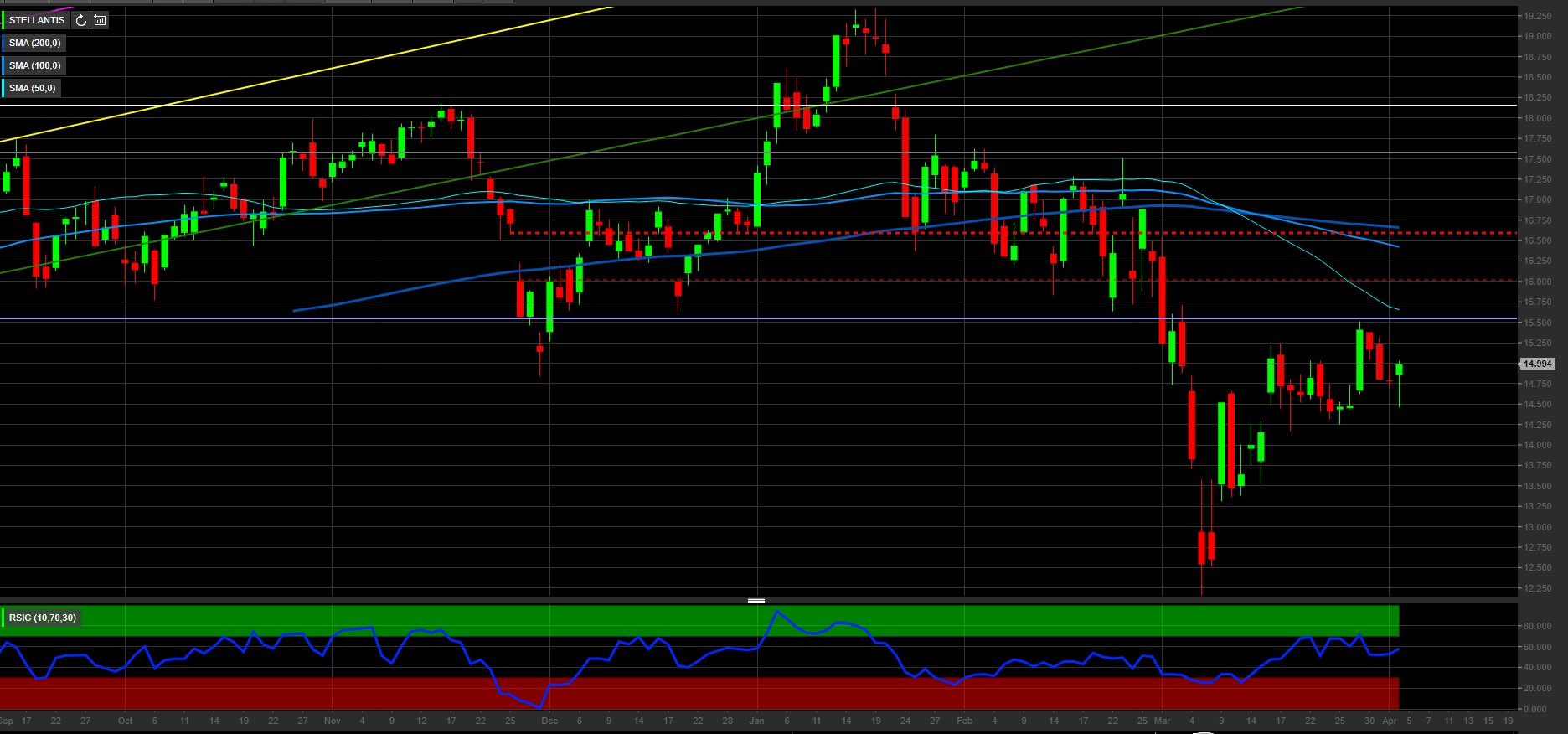Select the STELLANTIS instrument label
The width and height of the screenshot is (1568, 734).
37,20
